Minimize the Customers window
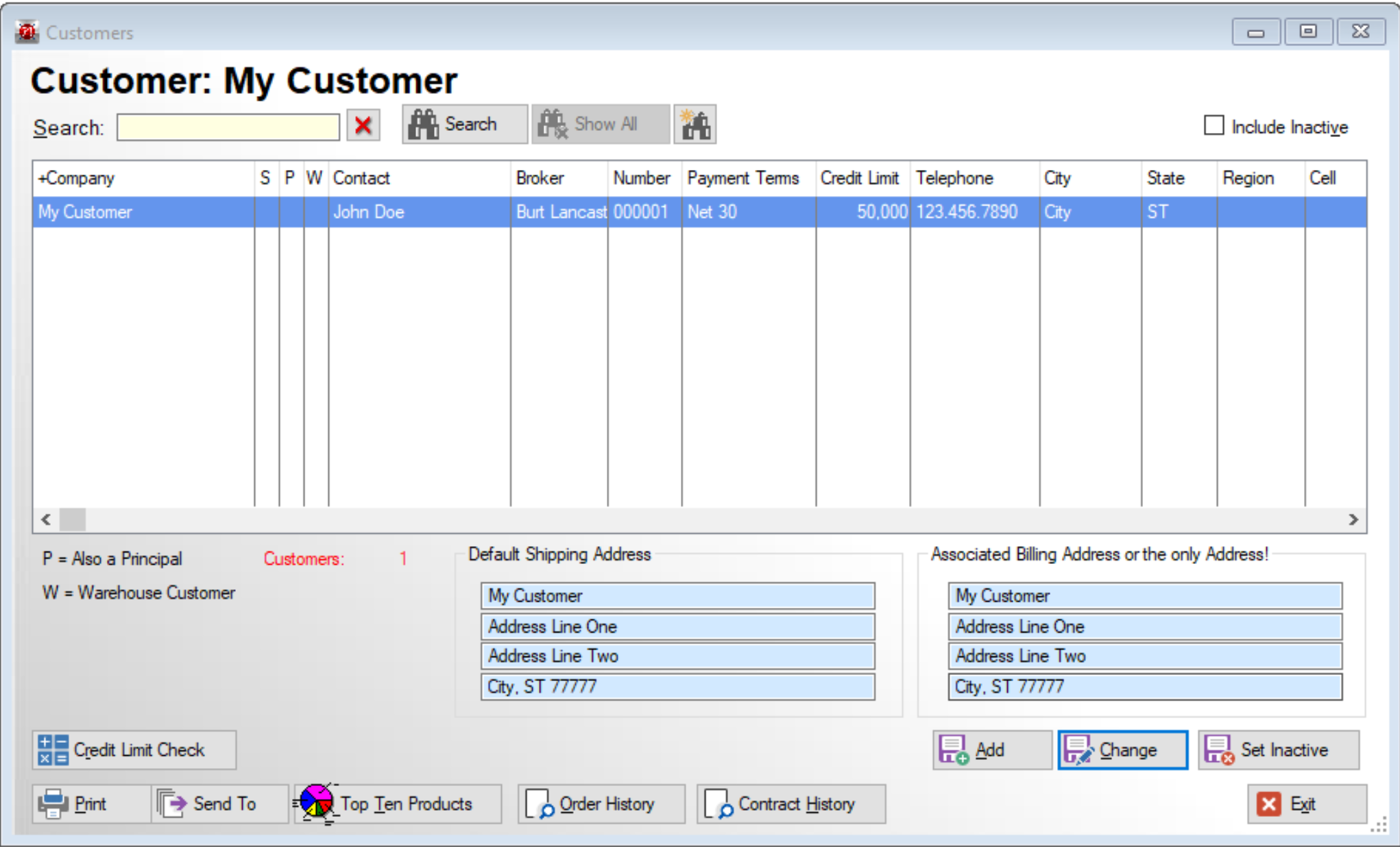 pos(1256,32)
